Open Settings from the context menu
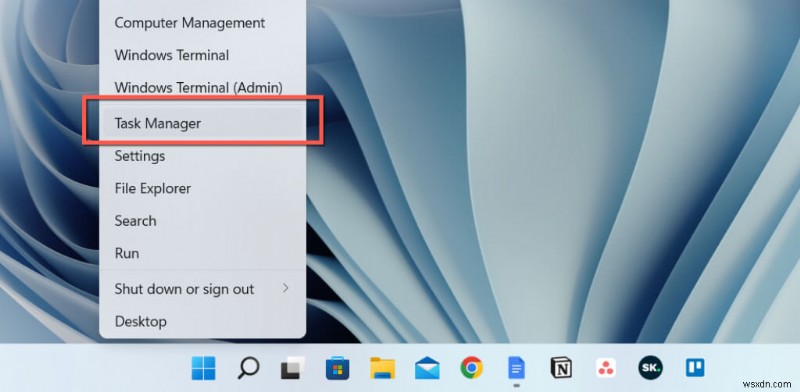Viewport: 800px width, 392px height. (203, 156)
